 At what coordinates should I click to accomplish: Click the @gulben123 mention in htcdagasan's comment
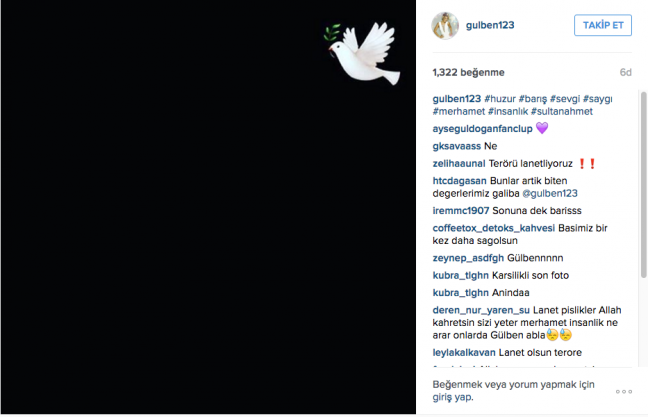tap(550, 193)
